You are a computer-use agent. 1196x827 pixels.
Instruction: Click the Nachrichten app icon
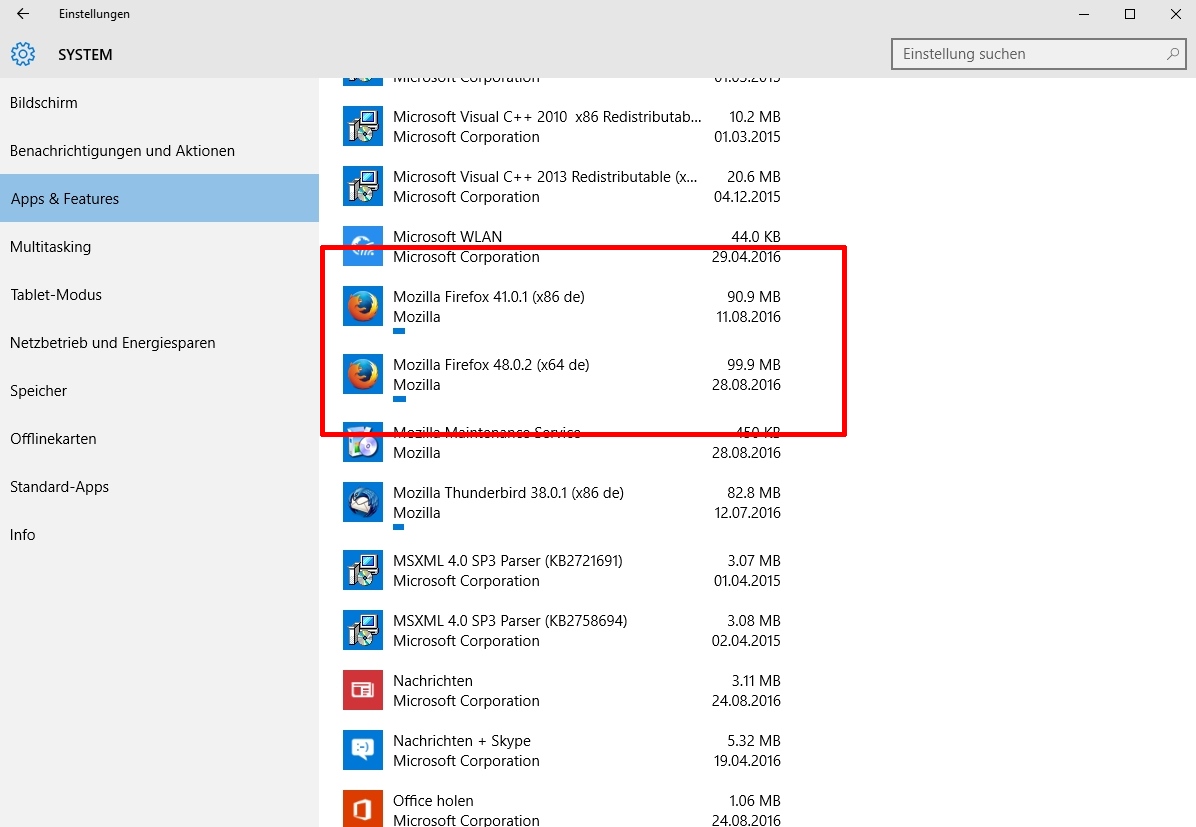pyautogui.click(x=362, y=690)
